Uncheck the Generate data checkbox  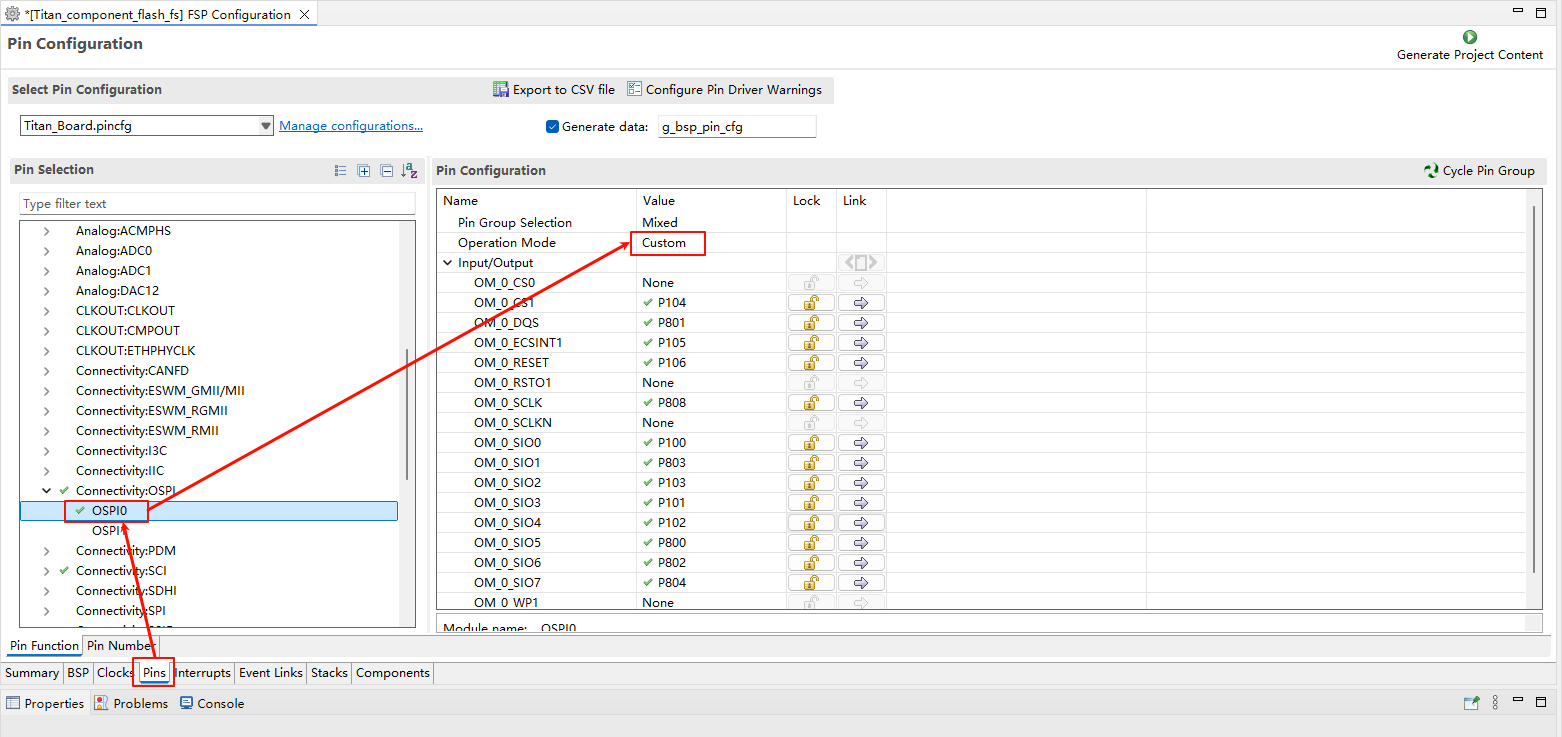tap(552, 127)
